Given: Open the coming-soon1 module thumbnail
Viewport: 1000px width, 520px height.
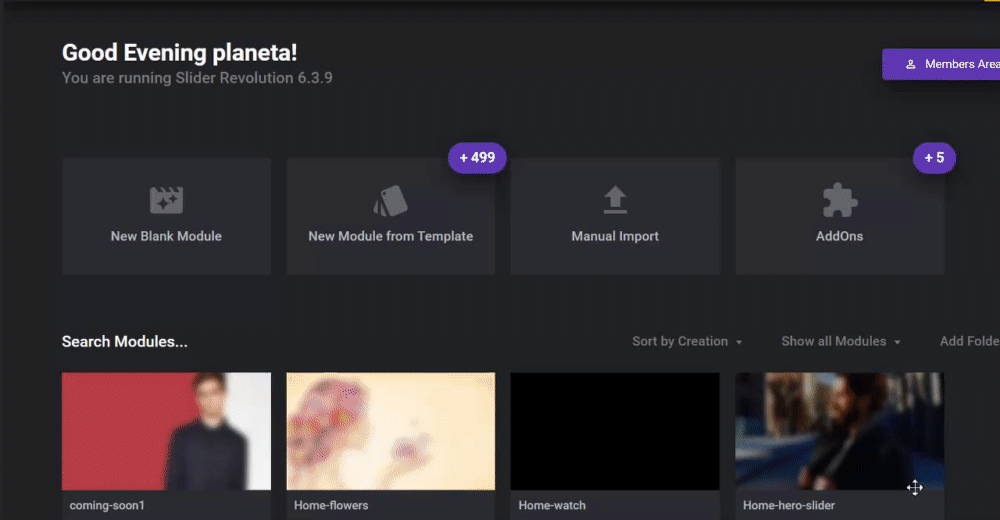Looking at the screenshot, I should pos(166,431).
